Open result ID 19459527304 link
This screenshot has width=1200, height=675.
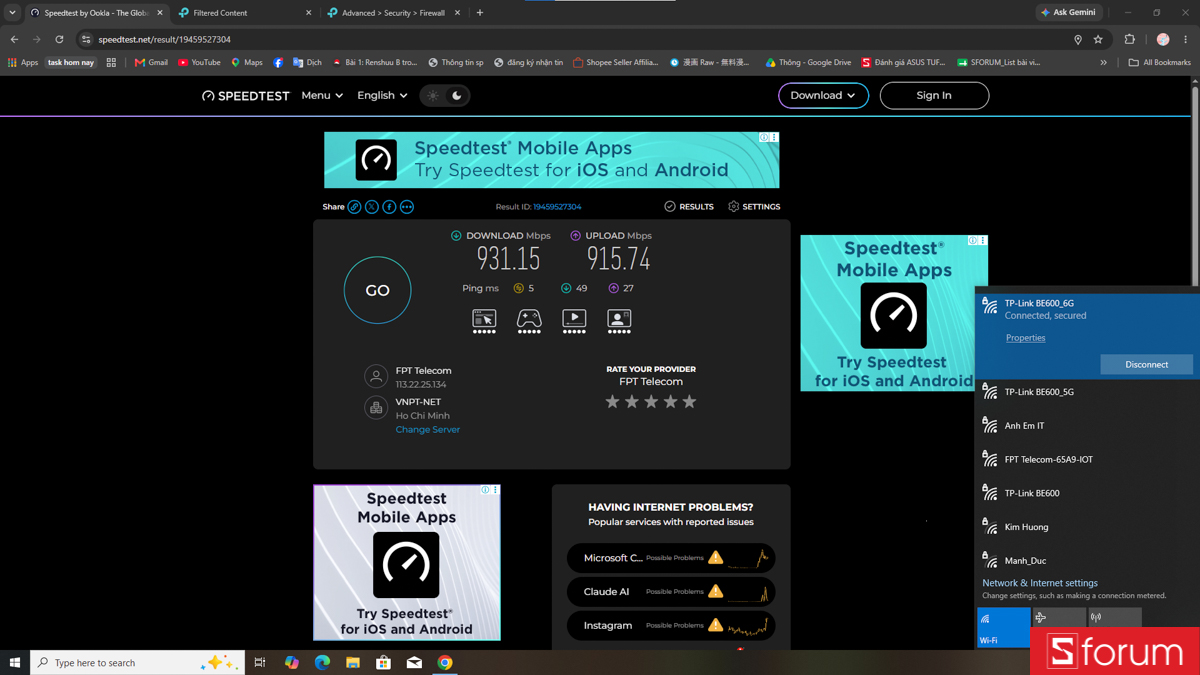[x=557, y=207]
